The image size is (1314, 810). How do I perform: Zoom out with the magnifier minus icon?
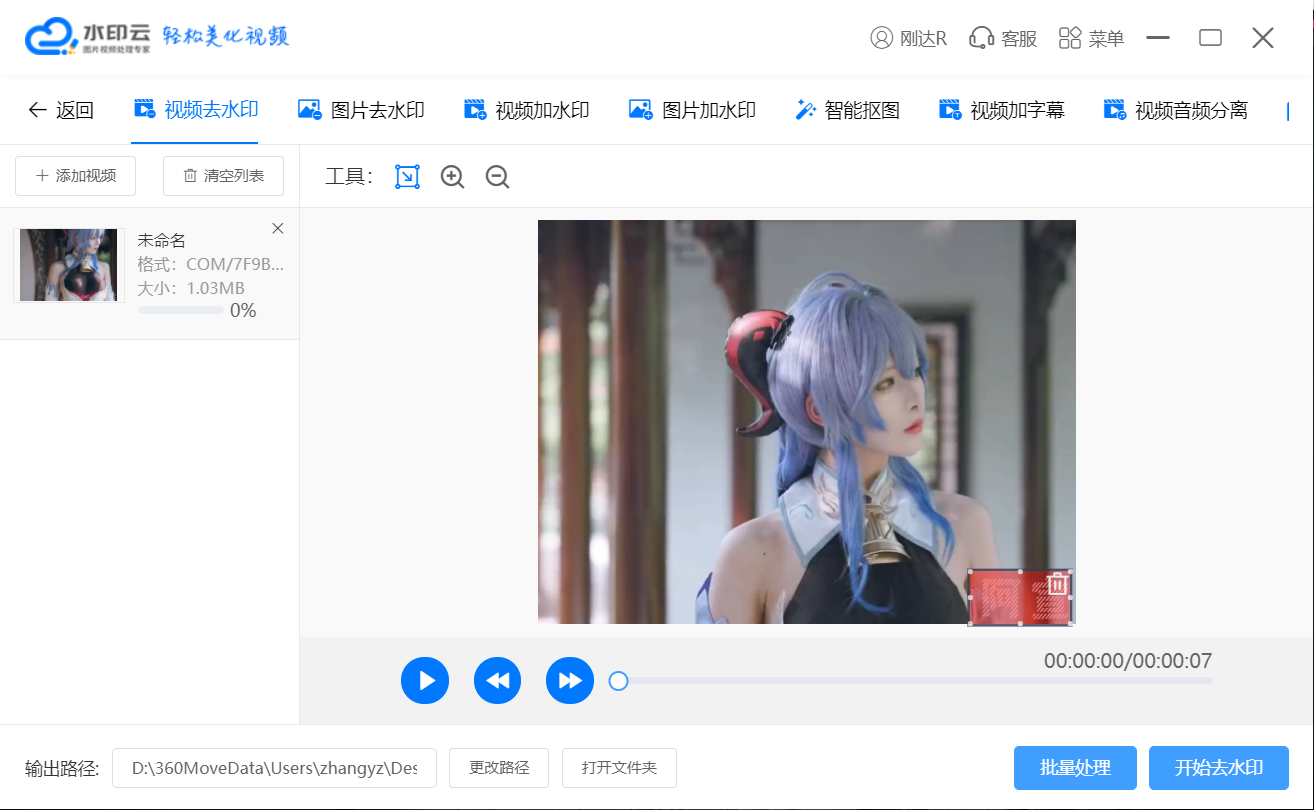point(497,177)
